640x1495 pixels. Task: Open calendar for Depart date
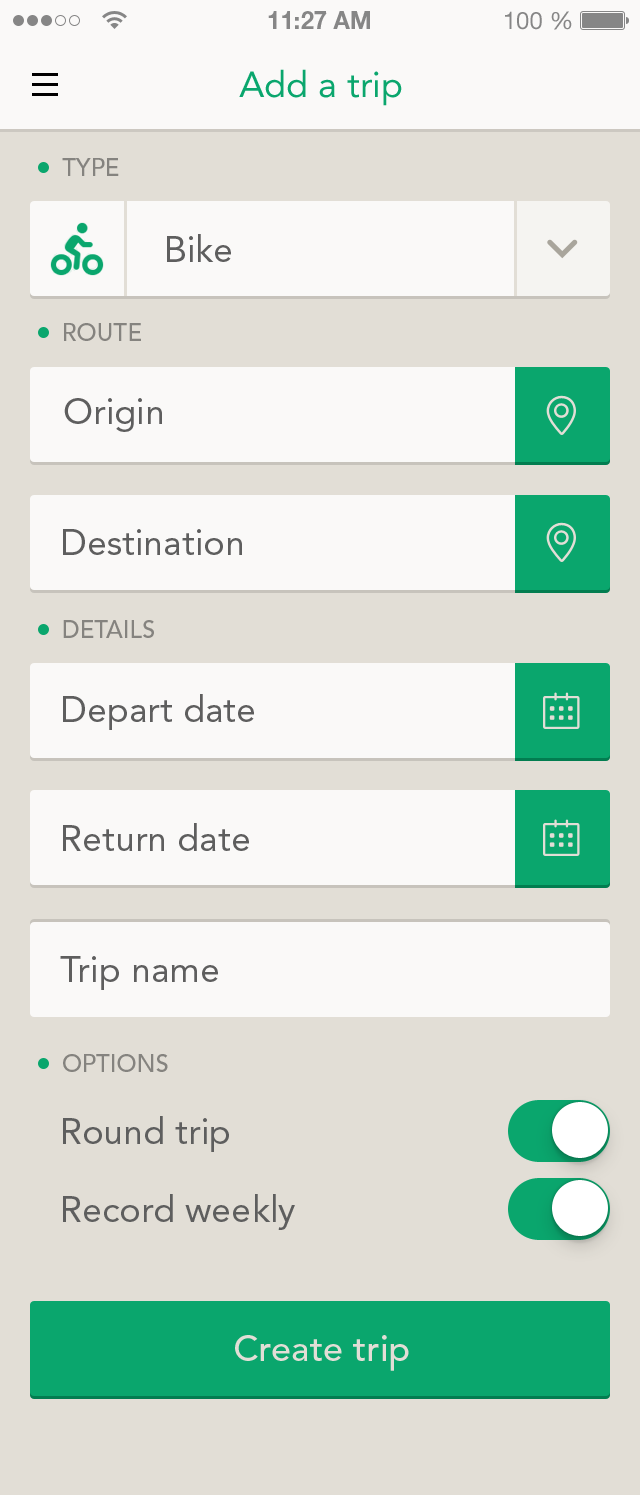click(562, 711)
